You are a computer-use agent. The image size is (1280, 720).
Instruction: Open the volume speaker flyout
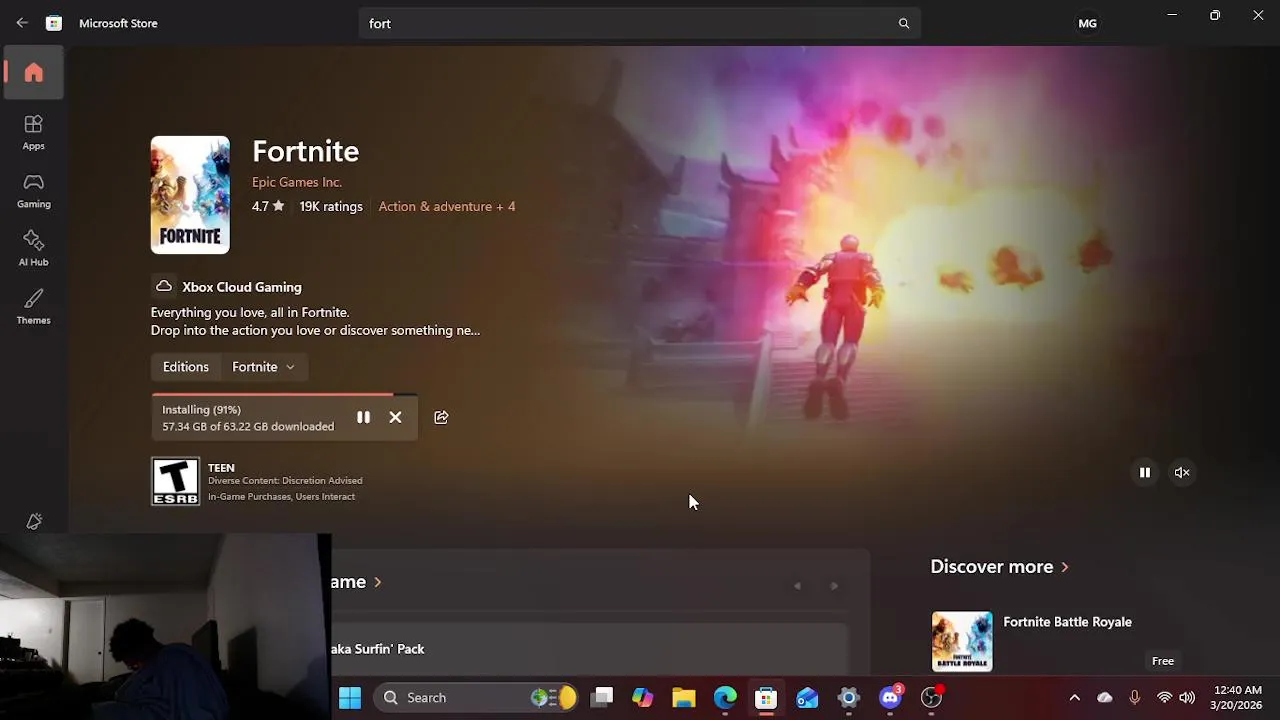[1187, 697]
